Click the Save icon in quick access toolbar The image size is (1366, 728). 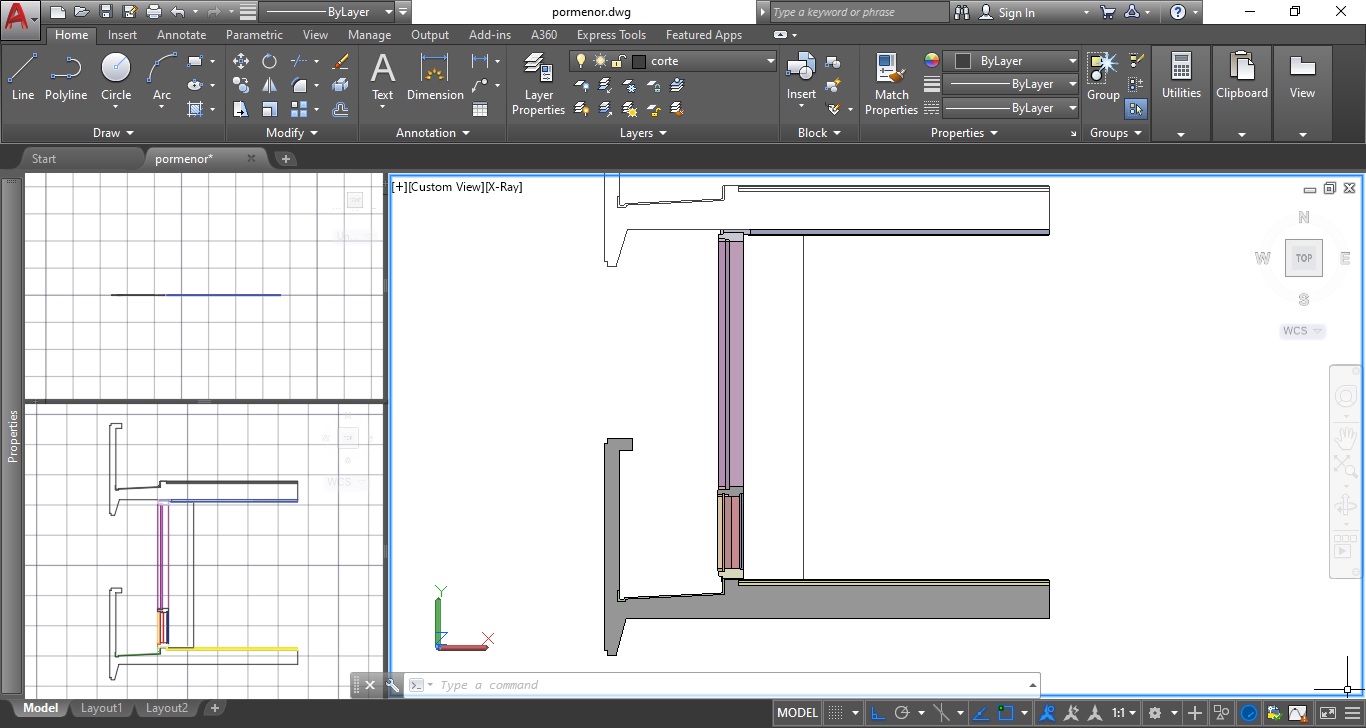[x=105, y=12]
